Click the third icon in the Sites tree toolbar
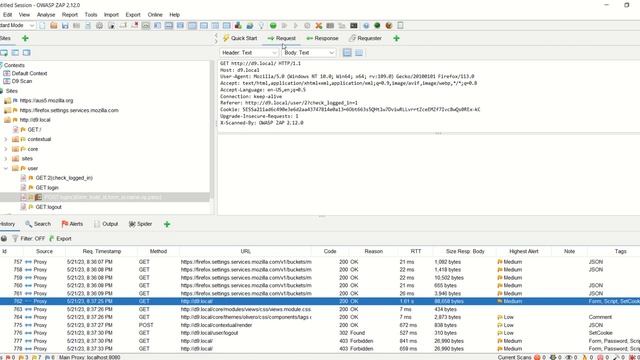 tap(27, 53)
